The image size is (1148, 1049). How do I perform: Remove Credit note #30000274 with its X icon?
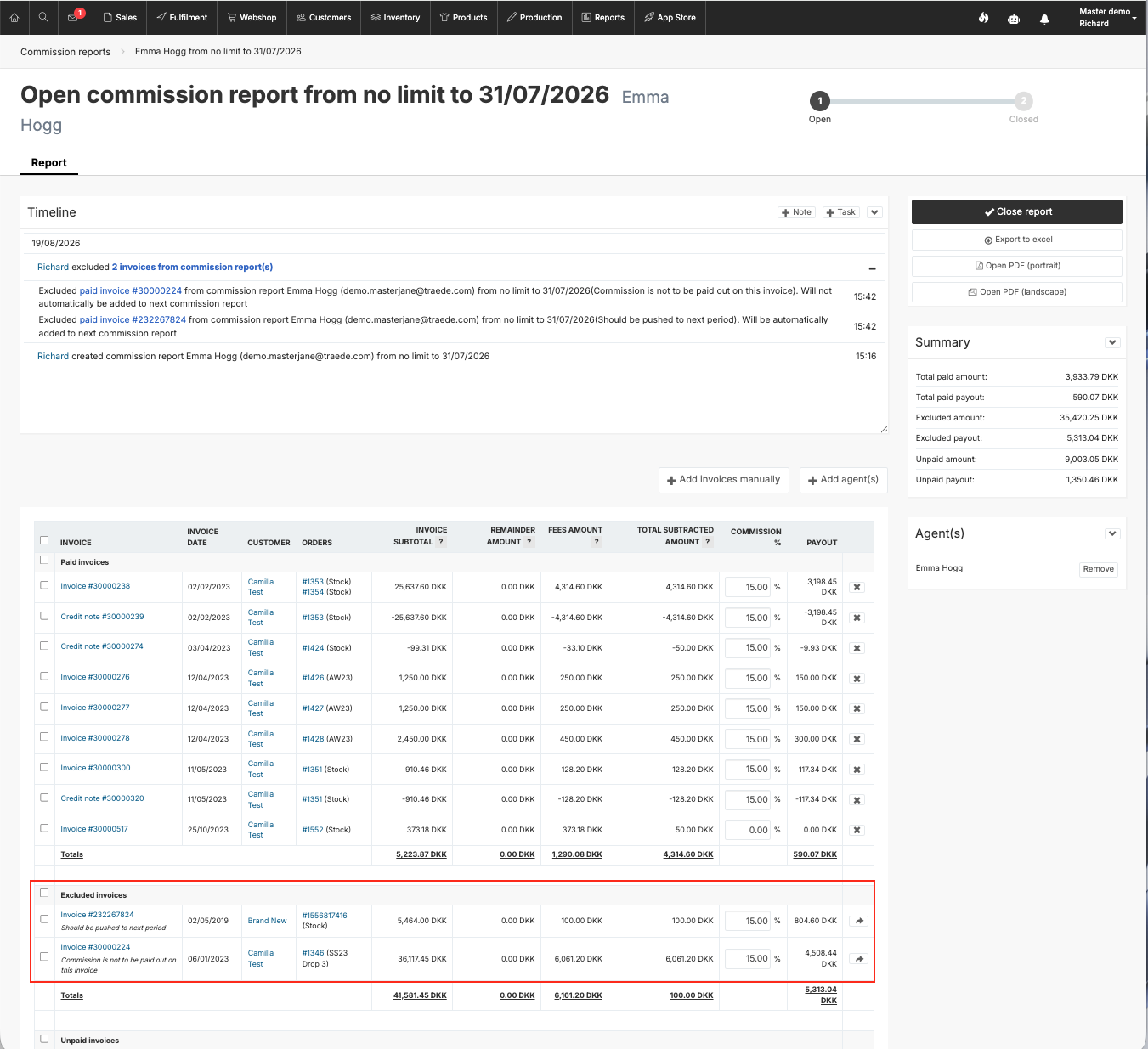pos(857,648)
